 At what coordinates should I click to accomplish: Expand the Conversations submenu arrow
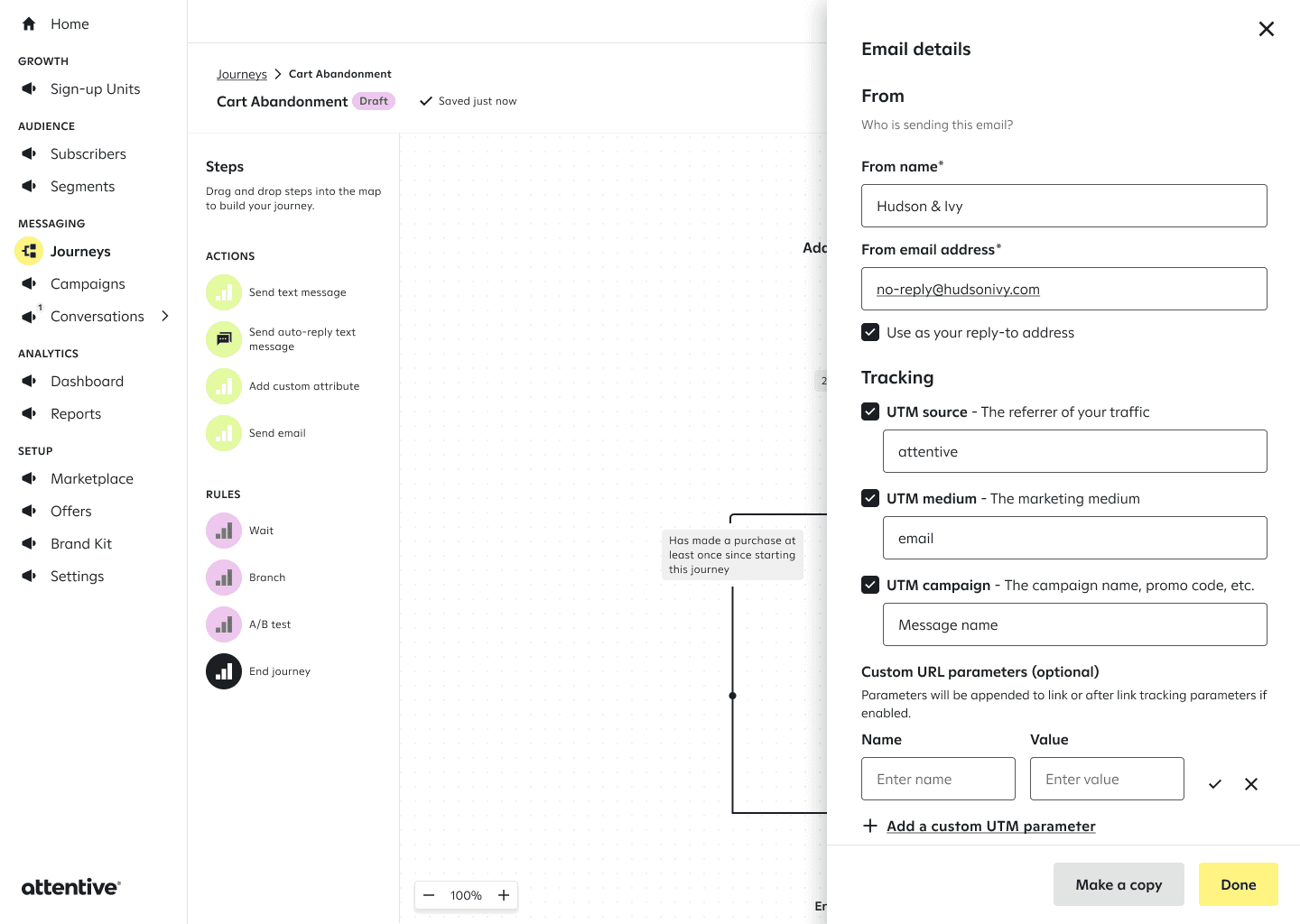[165, 316]
